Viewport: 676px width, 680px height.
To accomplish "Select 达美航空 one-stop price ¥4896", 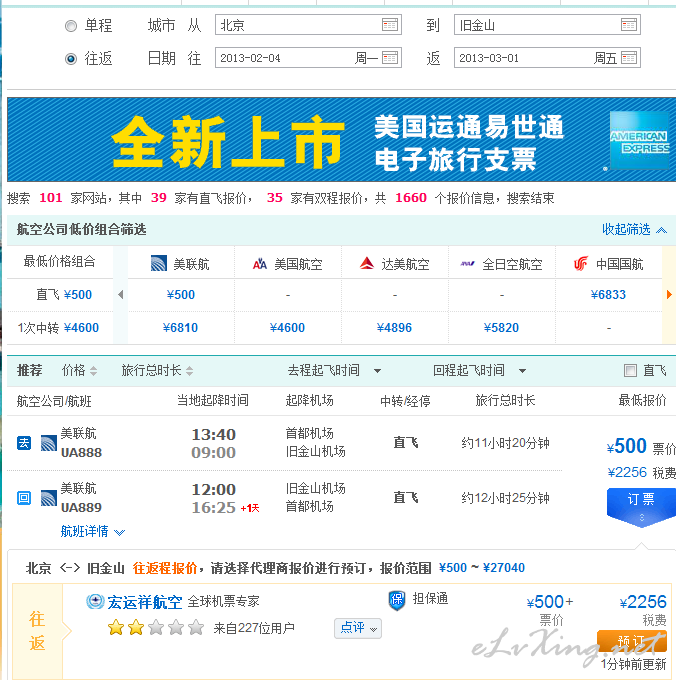I will (394, 328).
